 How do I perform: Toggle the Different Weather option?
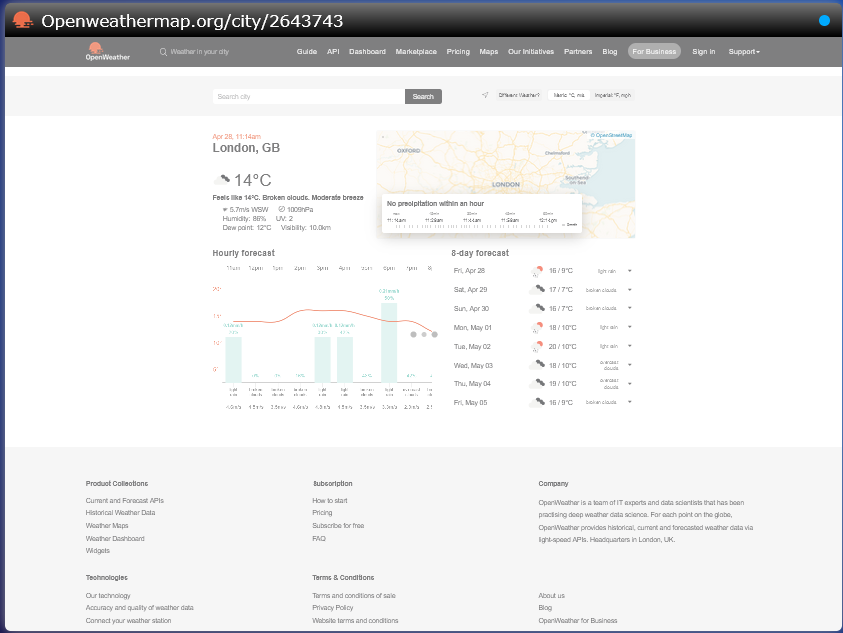521,96
